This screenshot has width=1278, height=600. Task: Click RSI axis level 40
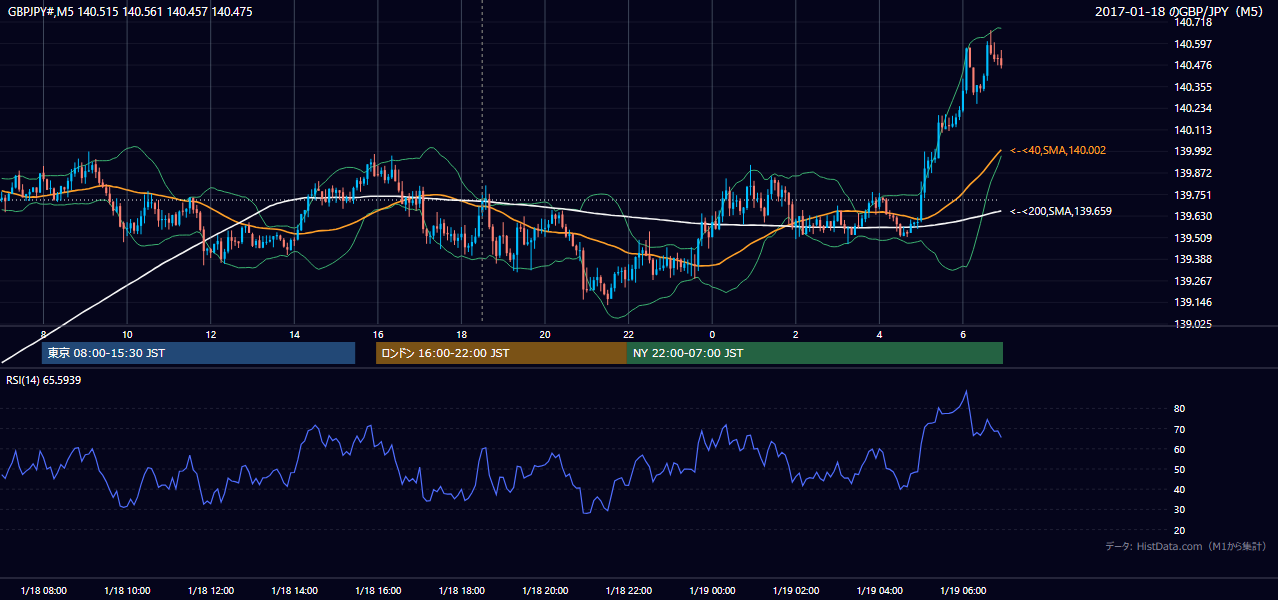pyautogui.click(x=1180, y=489)
